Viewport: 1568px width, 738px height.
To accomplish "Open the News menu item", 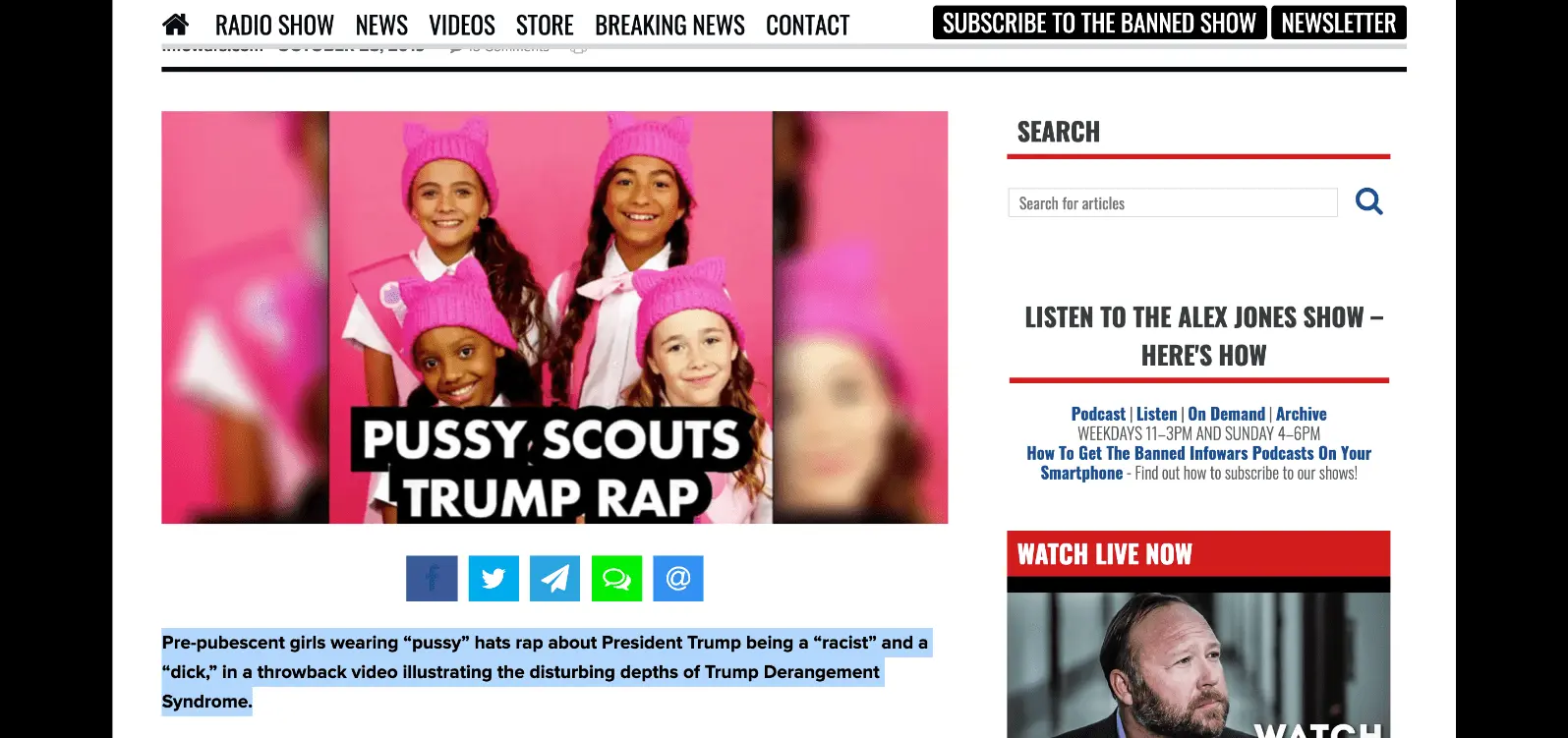I will pos(381,26).
